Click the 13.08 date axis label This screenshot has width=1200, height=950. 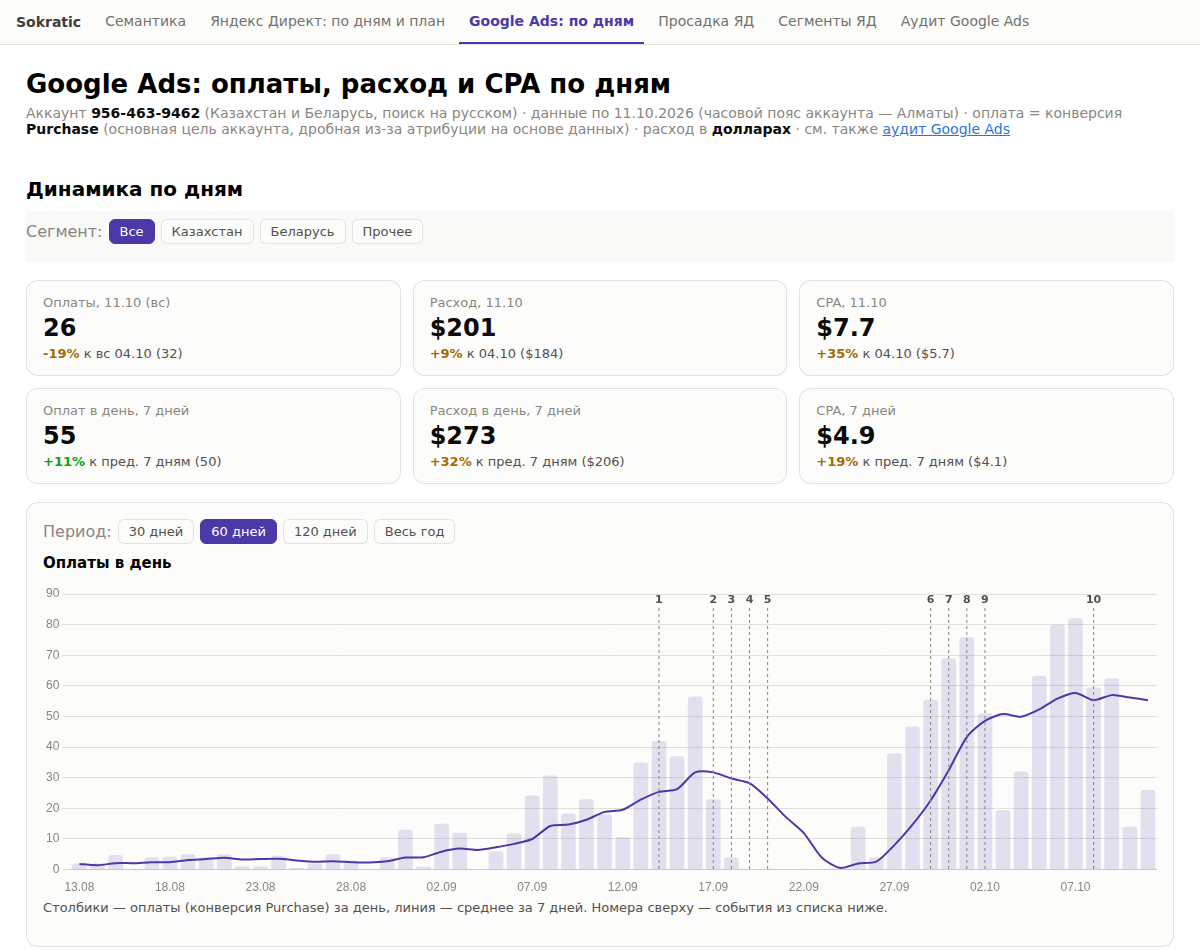79,887
